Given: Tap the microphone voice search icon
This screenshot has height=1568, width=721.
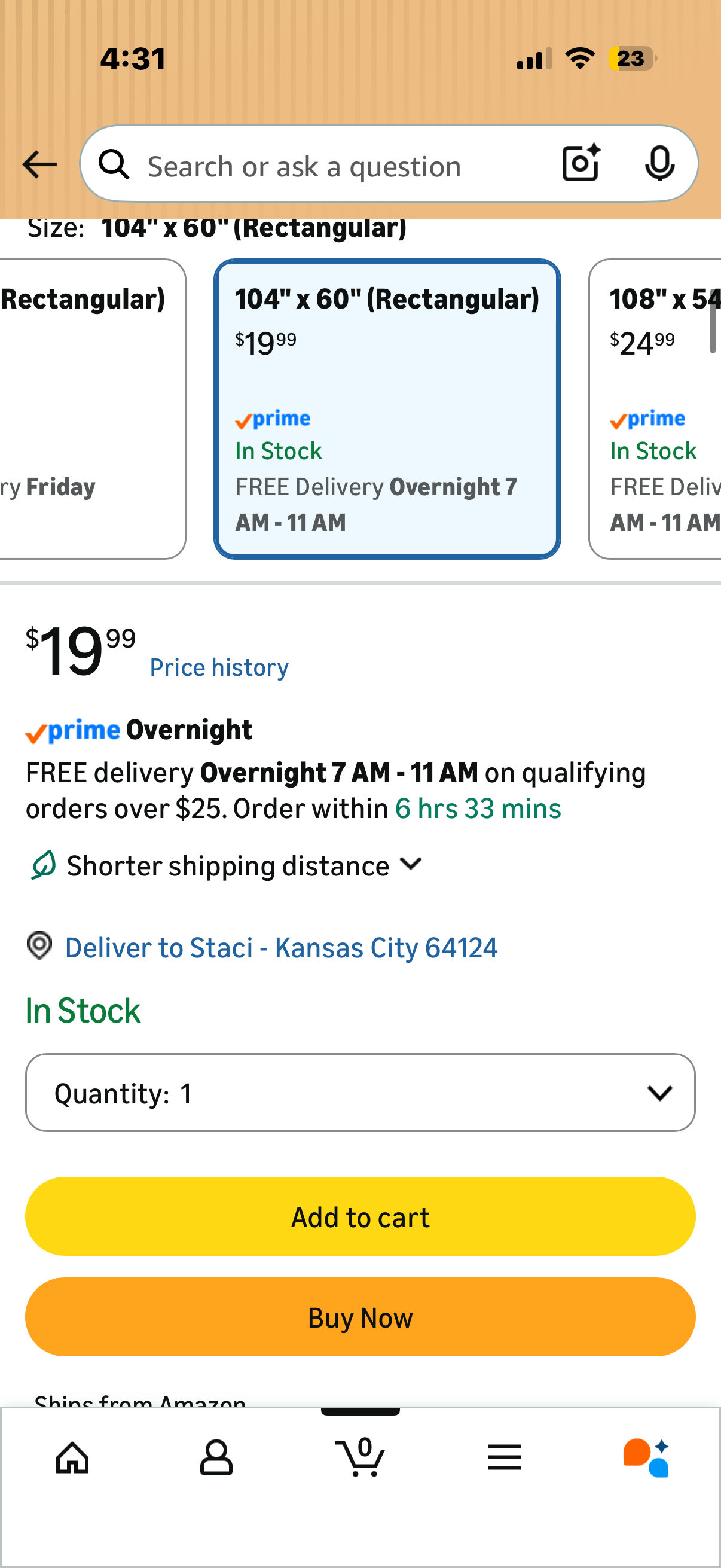Looking at the screenshot, I should pyautogui.click(x=659, y=164).
